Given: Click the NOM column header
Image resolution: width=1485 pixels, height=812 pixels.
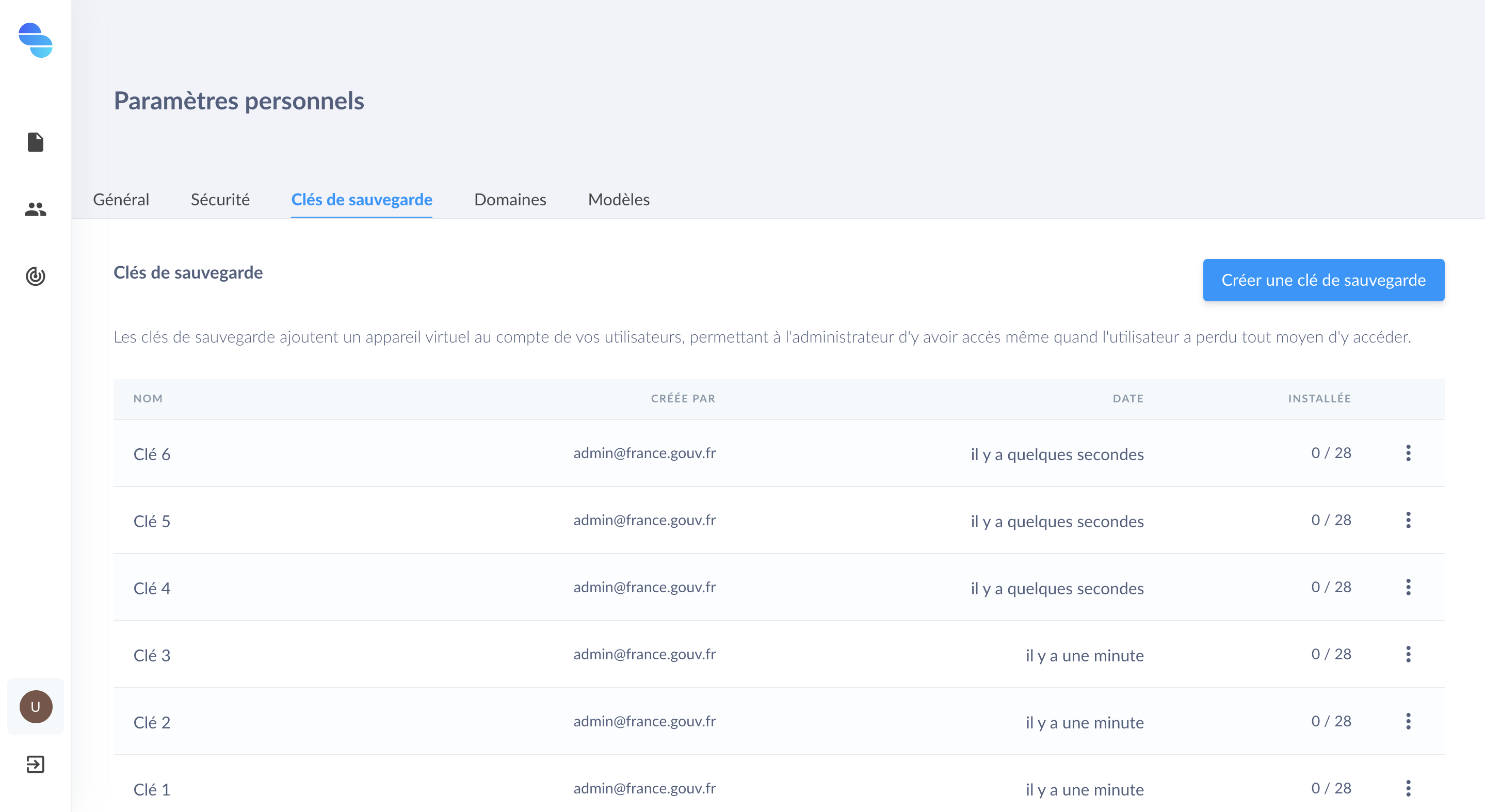Looking at the screenshot, I should click(148, 398).
